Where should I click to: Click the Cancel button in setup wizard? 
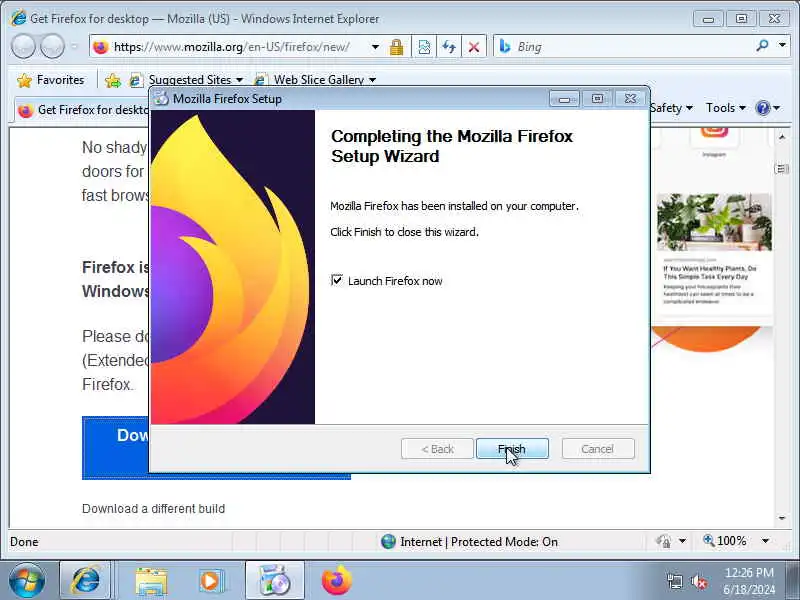pyautogui.click(x=598, y=449)
